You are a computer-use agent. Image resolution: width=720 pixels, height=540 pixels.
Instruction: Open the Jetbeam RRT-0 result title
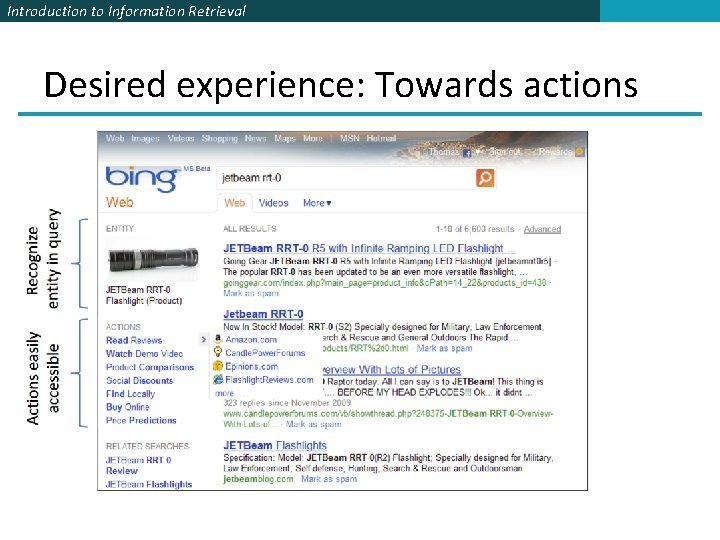click(x=263, y=314)
